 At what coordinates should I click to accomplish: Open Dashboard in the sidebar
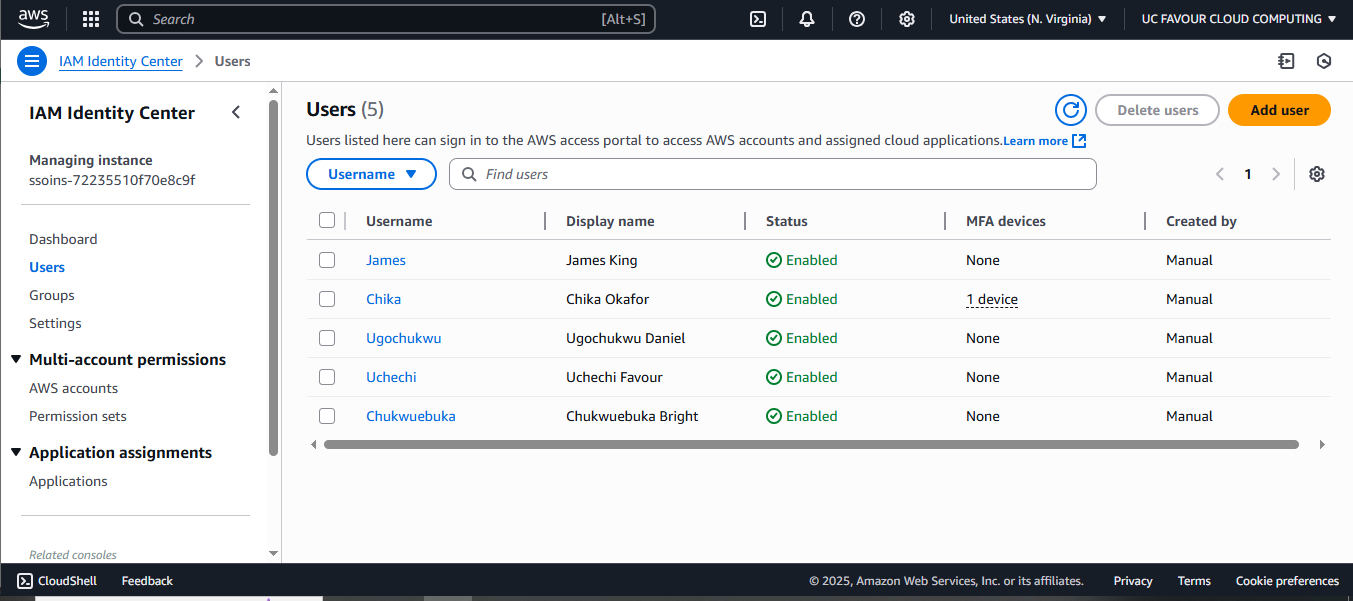(63, 239)
